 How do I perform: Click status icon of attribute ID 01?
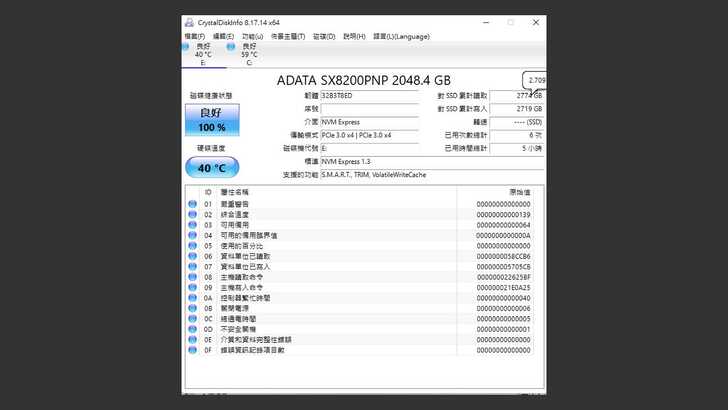click(x=193, y=204)
